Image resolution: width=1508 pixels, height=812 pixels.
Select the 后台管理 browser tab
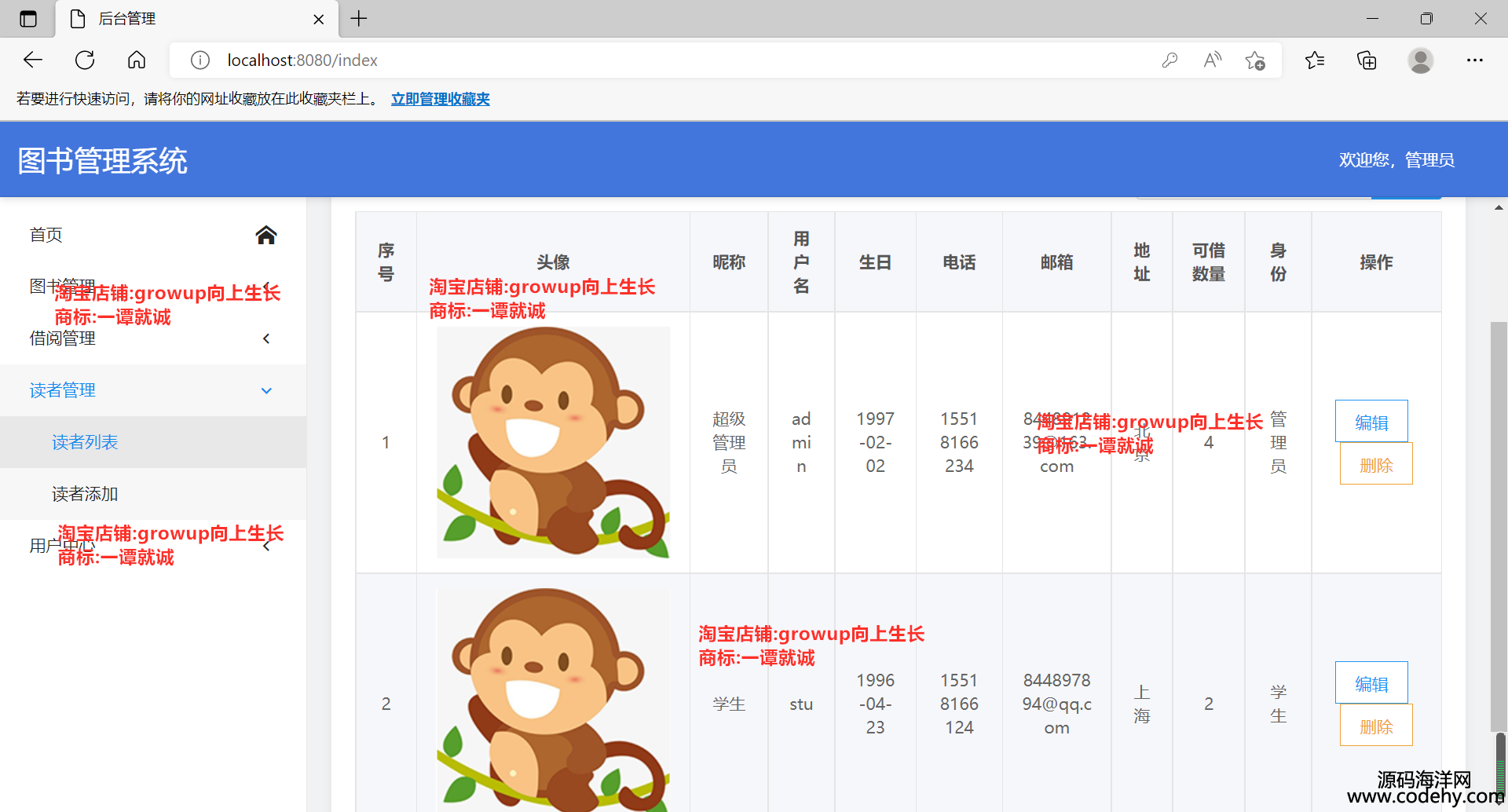[x=197, y=19]
